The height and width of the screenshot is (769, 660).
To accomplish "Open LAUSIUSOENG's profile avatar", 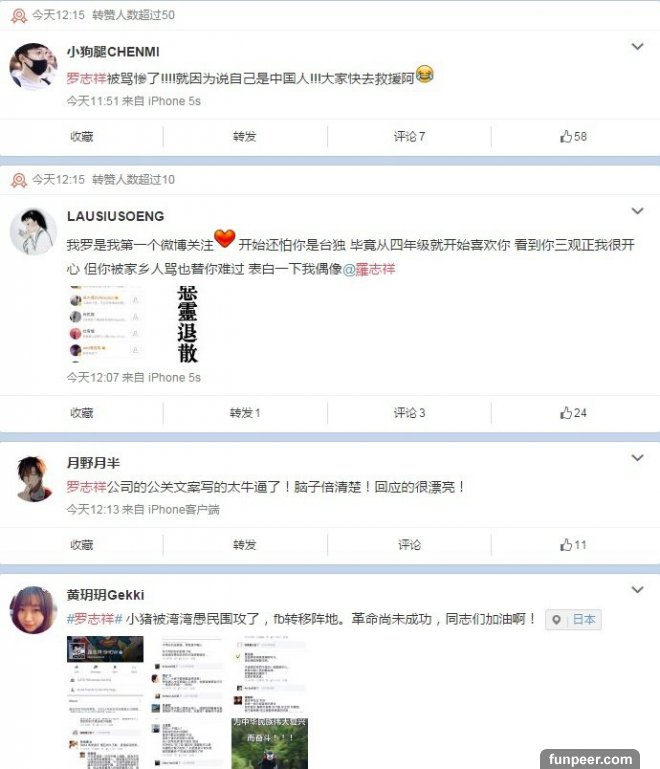I will [33, 231].
